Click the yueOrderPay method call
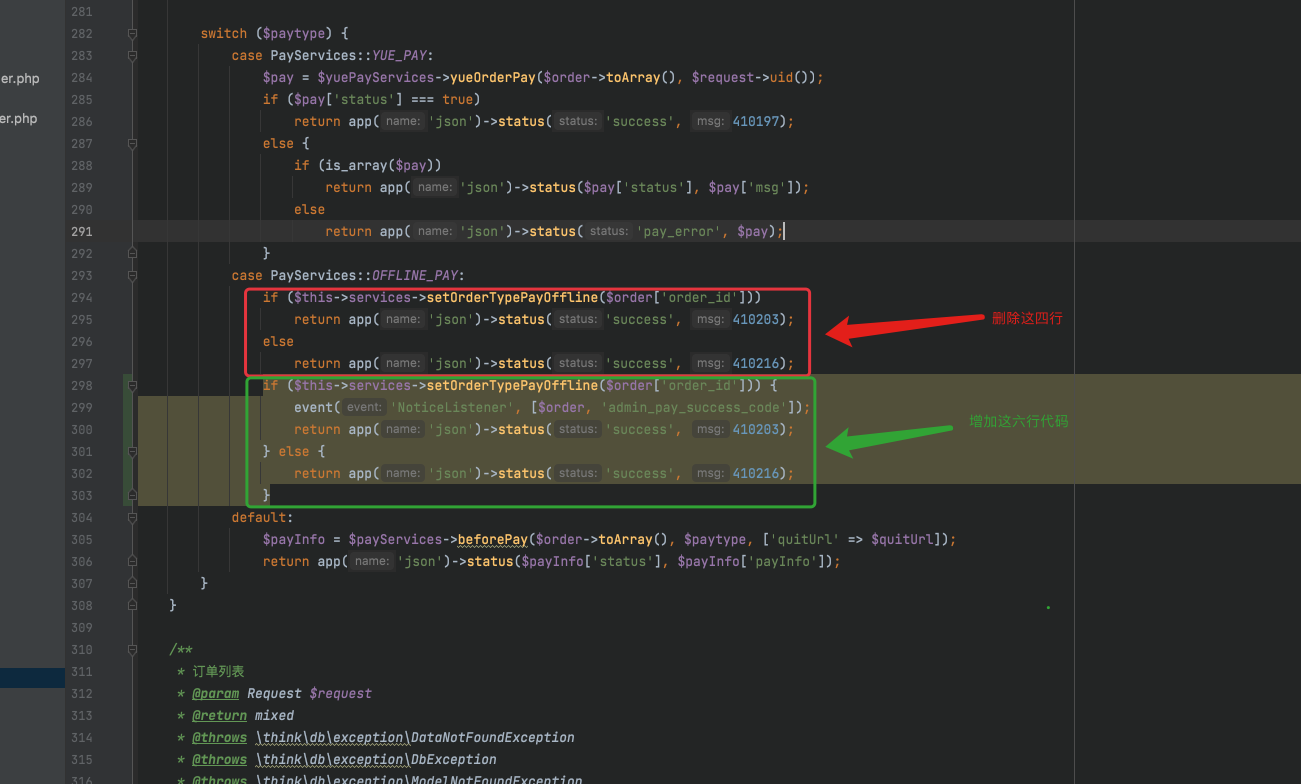The width and height of the screenshot is (1301, 784). pyautogui.click(x=494, y=78)
